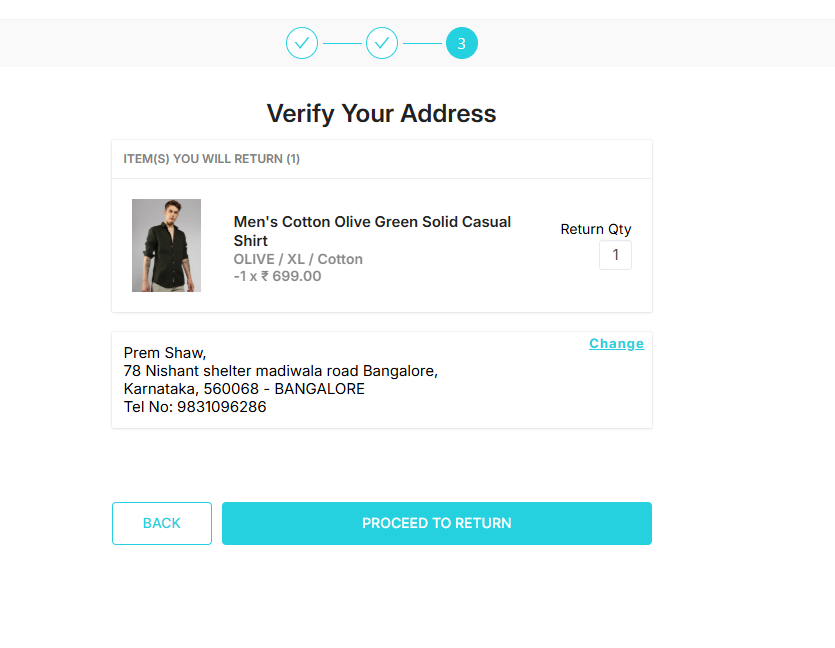Click the connector line between steps two and three
Screen dimensions: 835x648
tap(422, 43)
